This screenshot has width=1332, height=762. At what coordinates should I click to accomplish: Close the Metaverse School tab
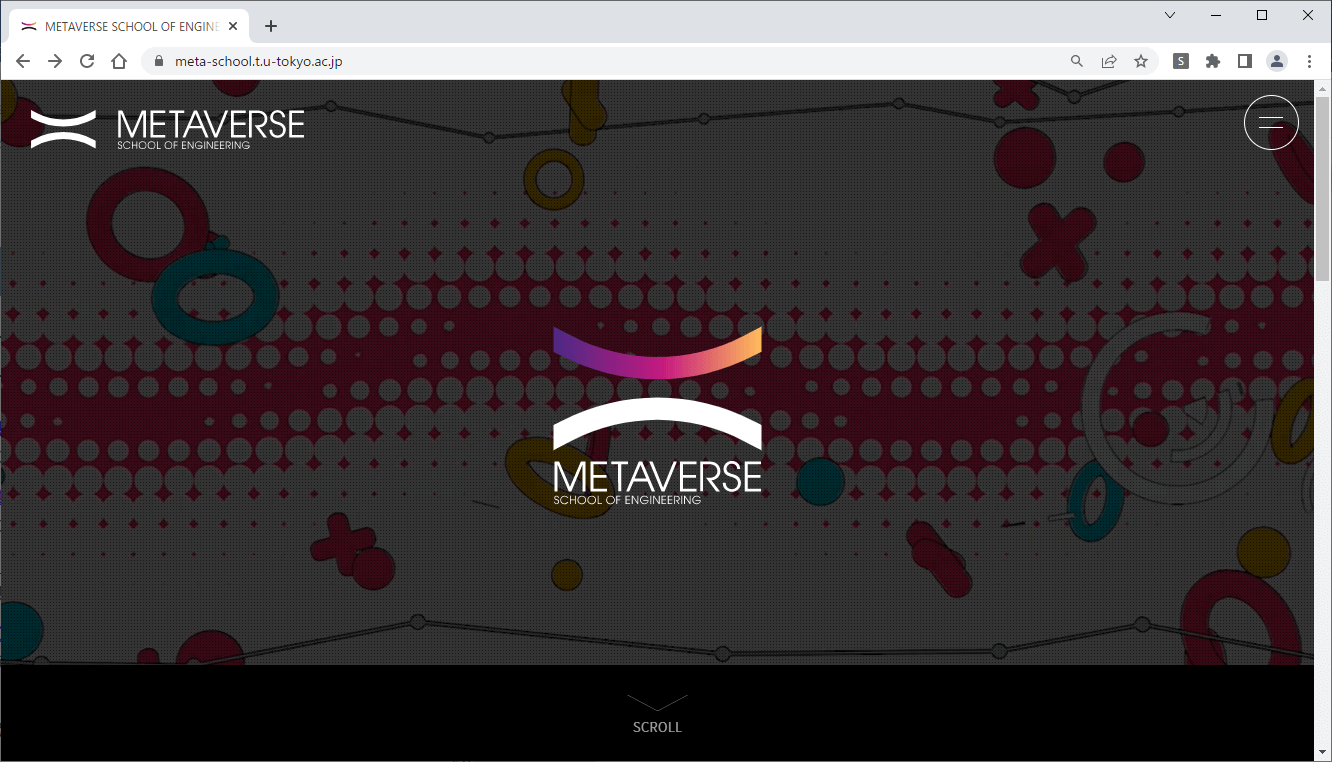click(233, 26)
